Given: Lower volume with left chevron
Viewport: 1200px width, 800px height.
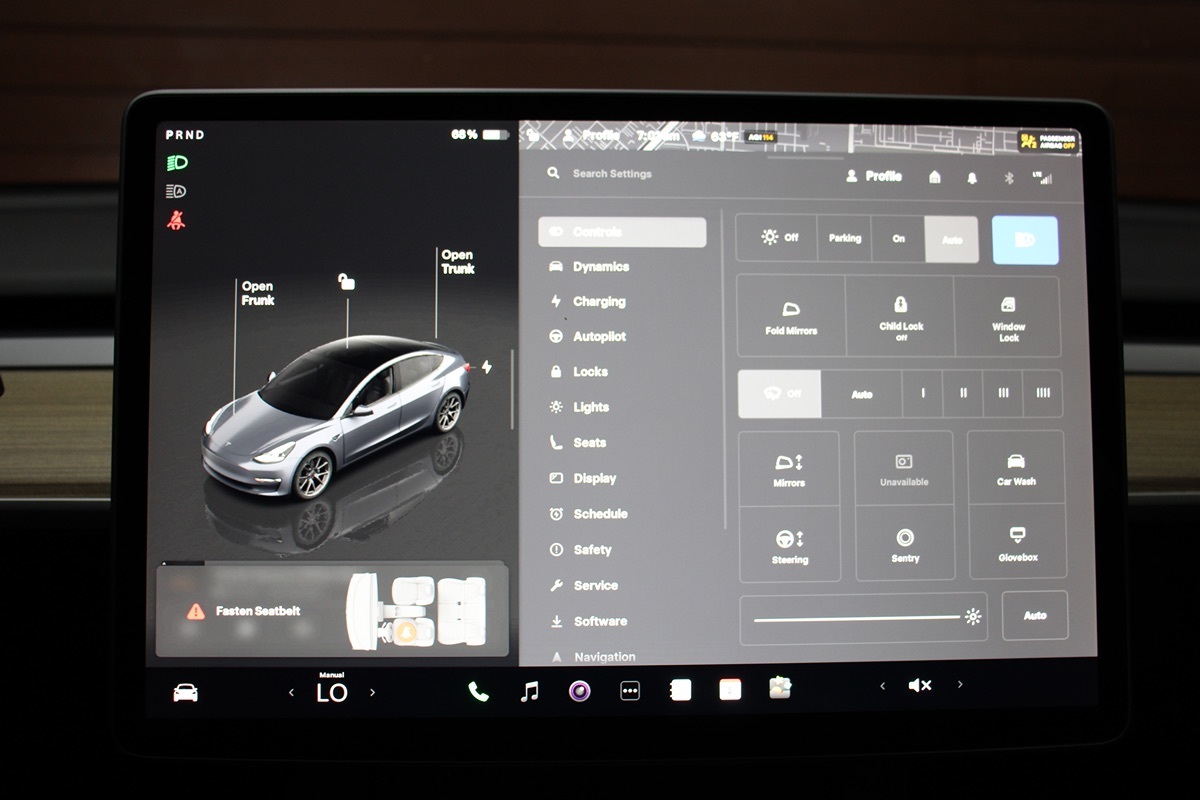Looking at the screenshot, I should click(882, 686).
